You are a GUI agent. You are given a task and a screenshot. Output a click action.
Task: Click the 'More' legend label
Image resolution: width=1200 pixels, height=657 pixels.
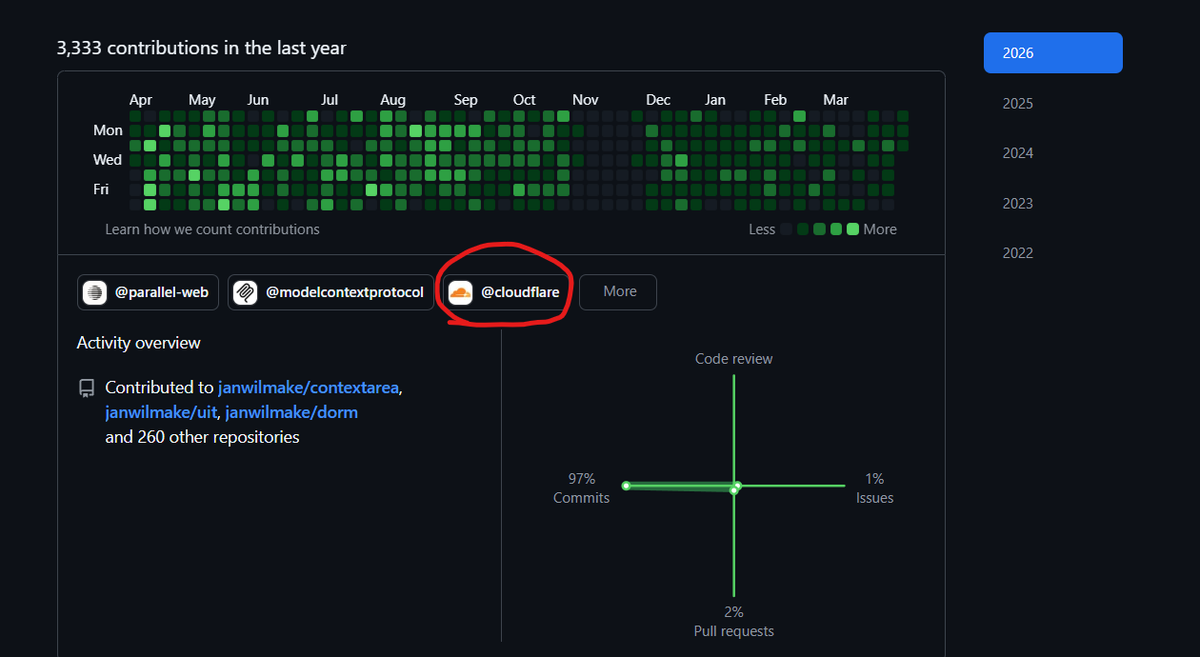pos(880,229)
